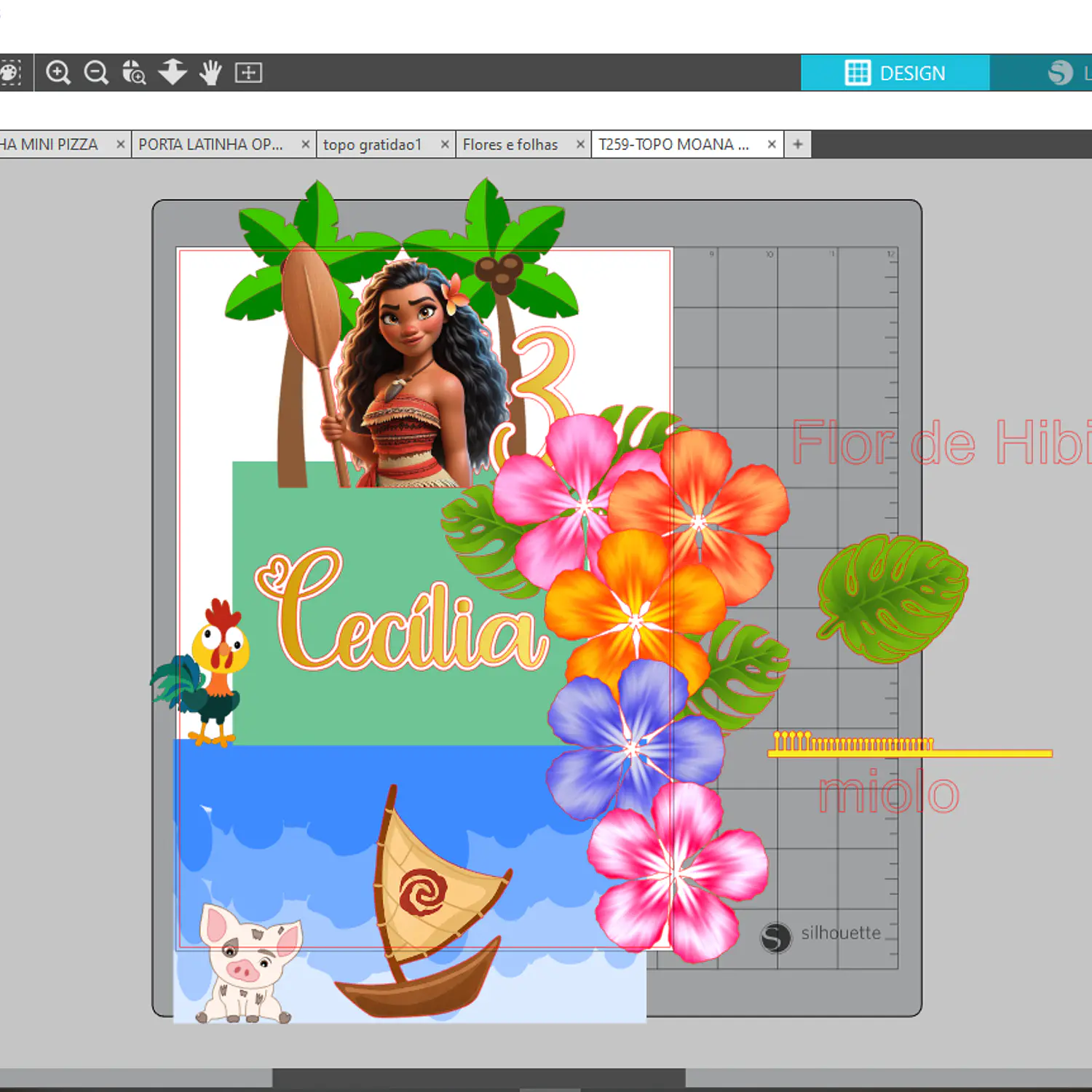Switch to the DESIGN tab

tap(895, 73)
